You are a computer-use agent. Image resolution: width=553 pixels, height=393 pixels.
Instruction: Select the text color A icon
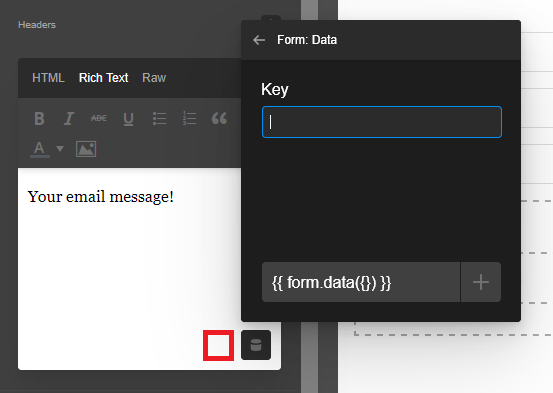coord(40,149)
